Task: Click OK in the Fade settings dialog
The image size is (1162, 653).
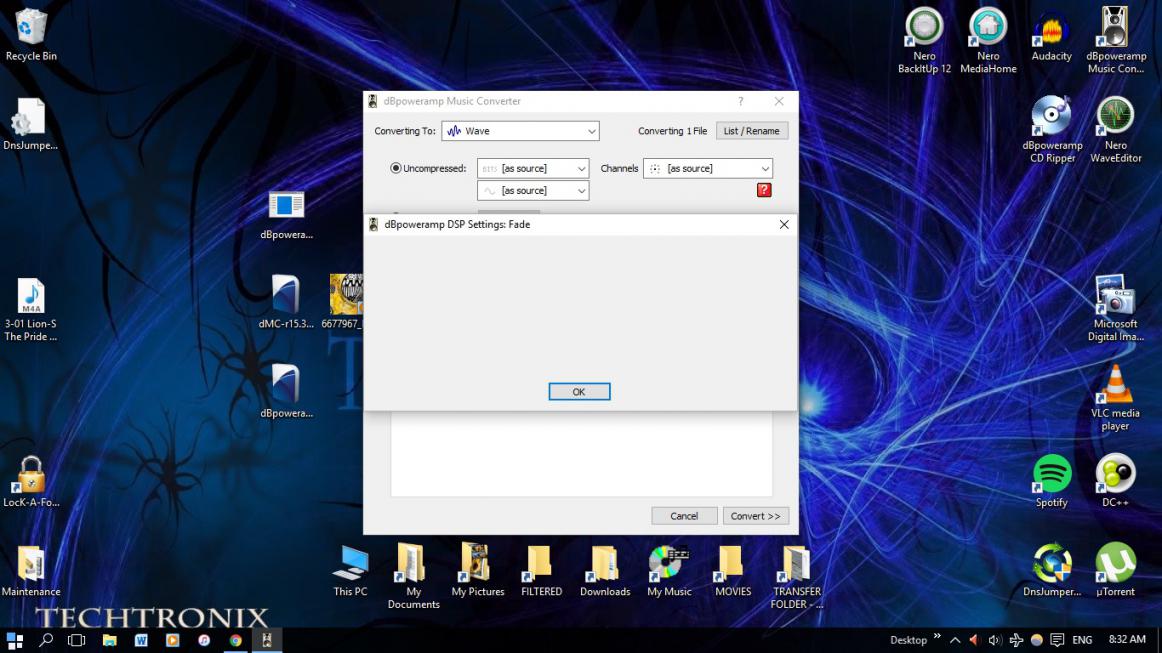Action: (x=579, y=392)
